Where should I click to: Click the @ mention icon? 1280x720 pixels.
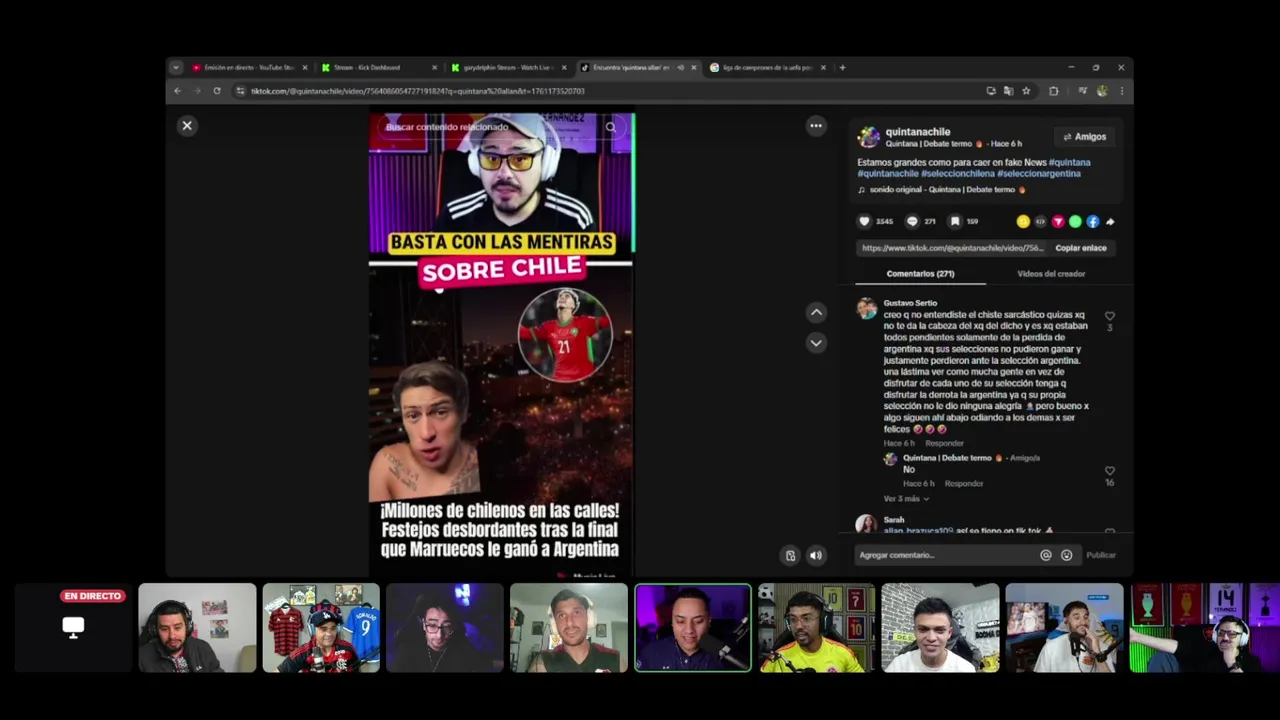point(1046,555)
